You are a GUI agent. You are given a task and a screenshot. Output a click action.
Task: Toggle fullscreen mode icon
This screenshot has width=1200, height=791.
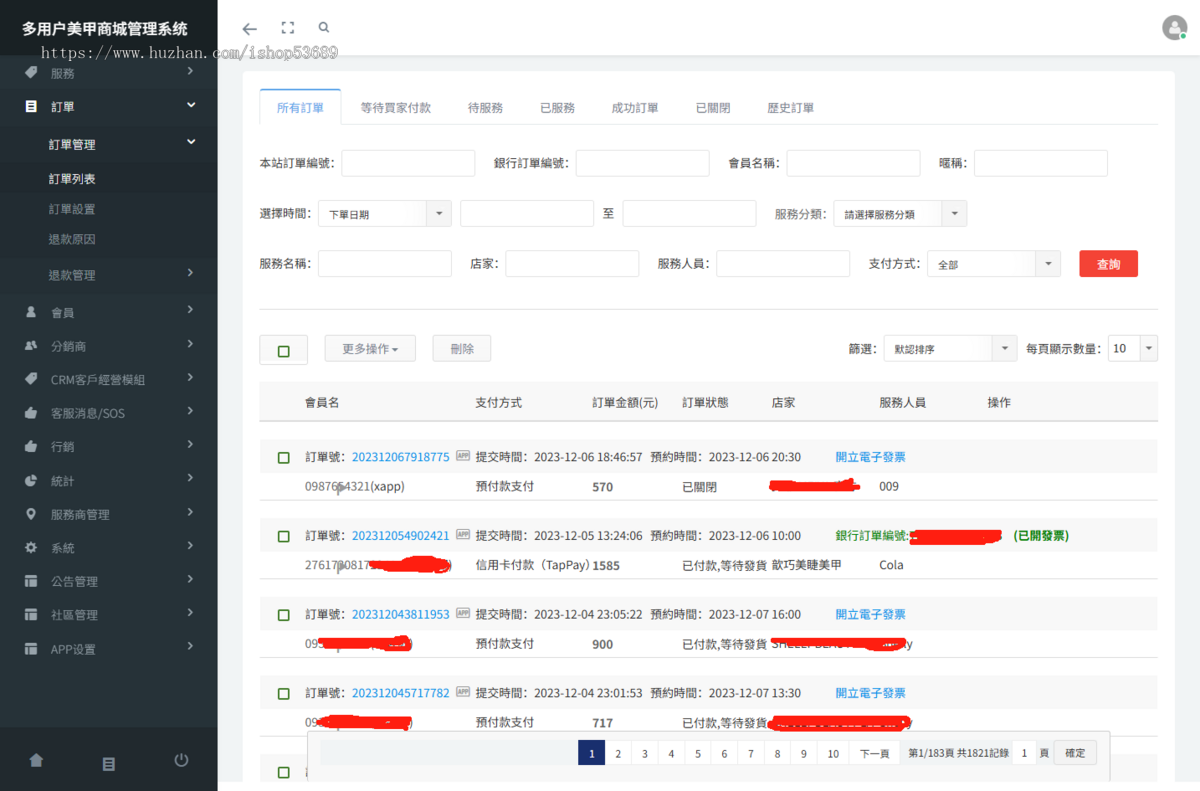288,28
